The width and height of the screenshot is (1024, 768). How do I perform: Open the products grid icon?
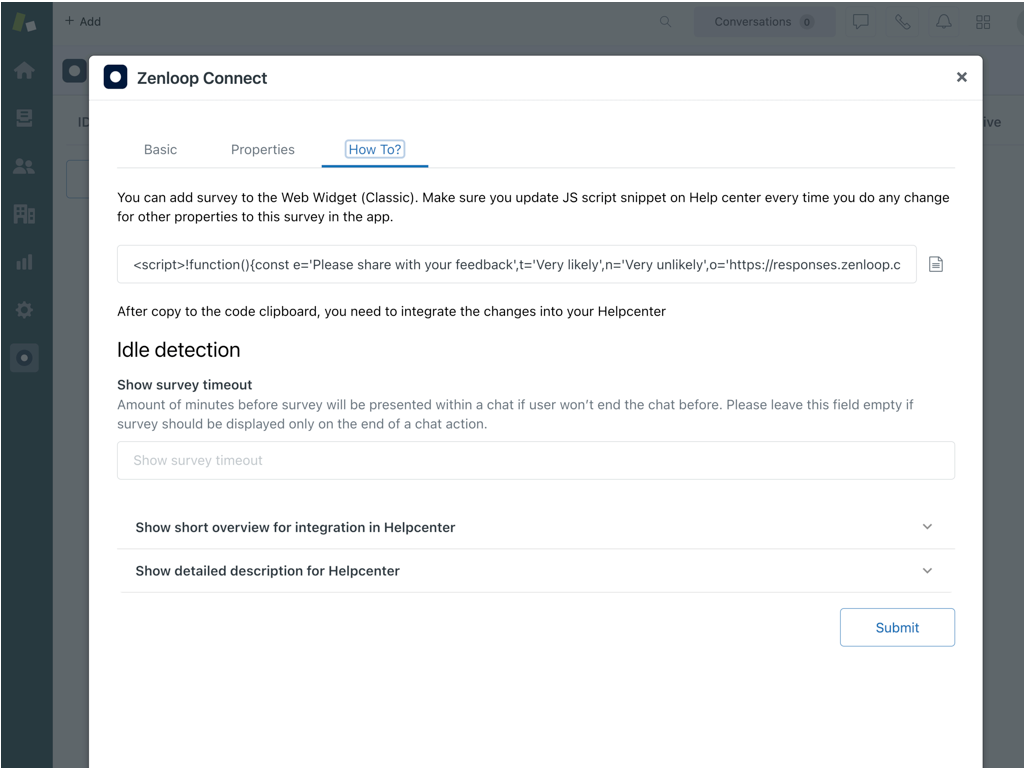pos(983,22)
